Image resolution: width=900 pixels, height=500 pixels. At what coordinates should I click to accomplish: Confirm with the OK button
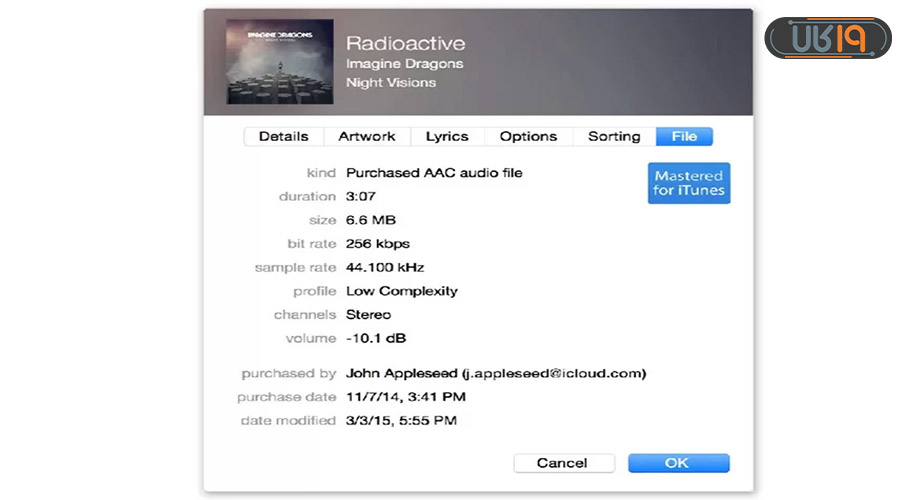(678, 463)
